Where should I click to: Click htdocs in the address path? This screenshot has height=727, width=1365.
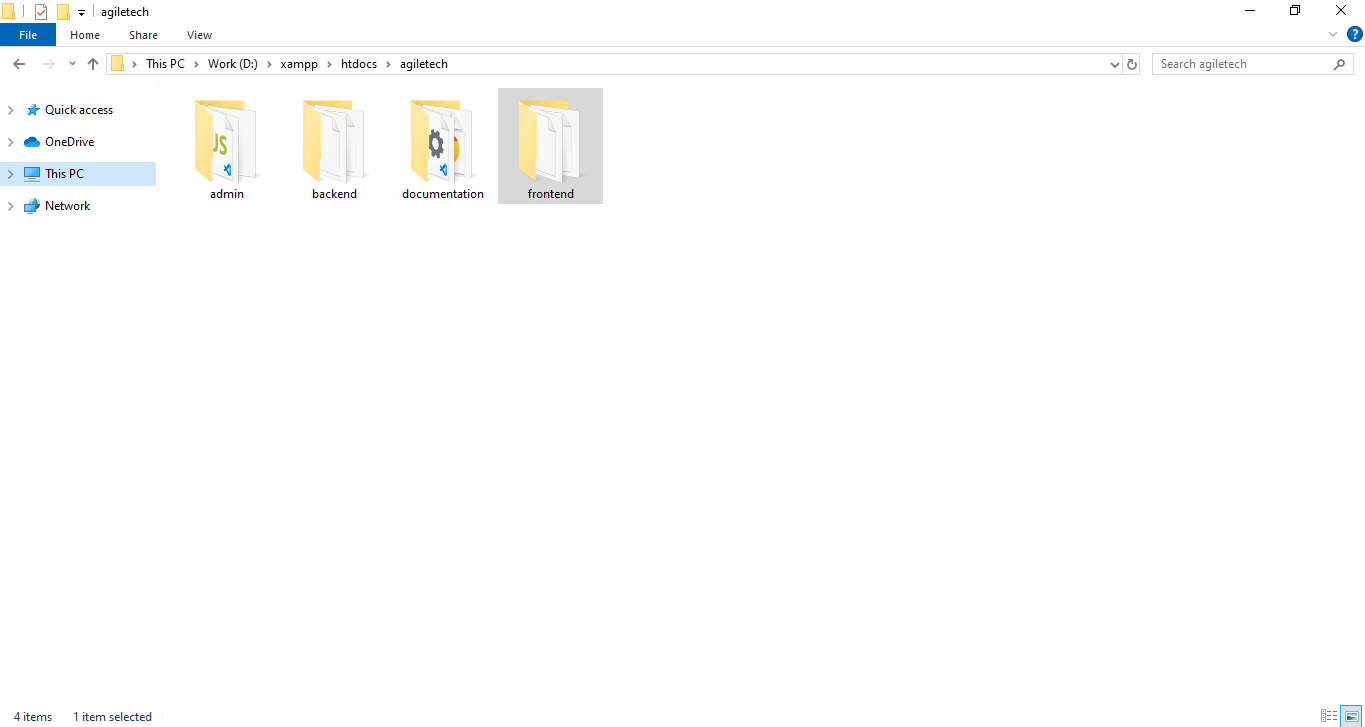(x=359, y=64)
